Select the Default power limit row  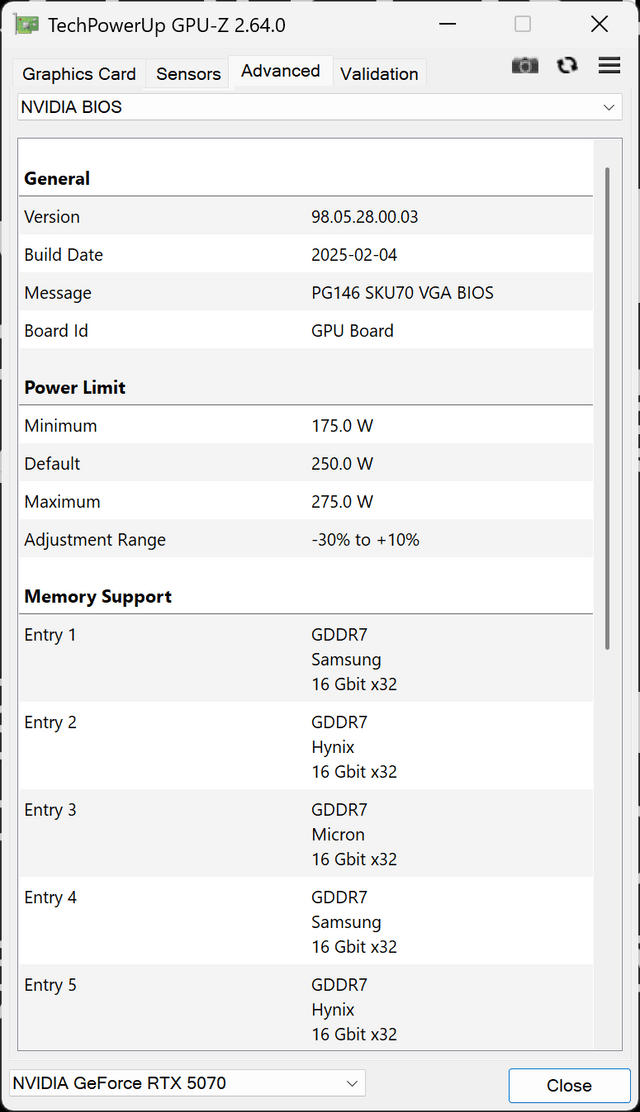pyautogui.click(x=306, y=464)
